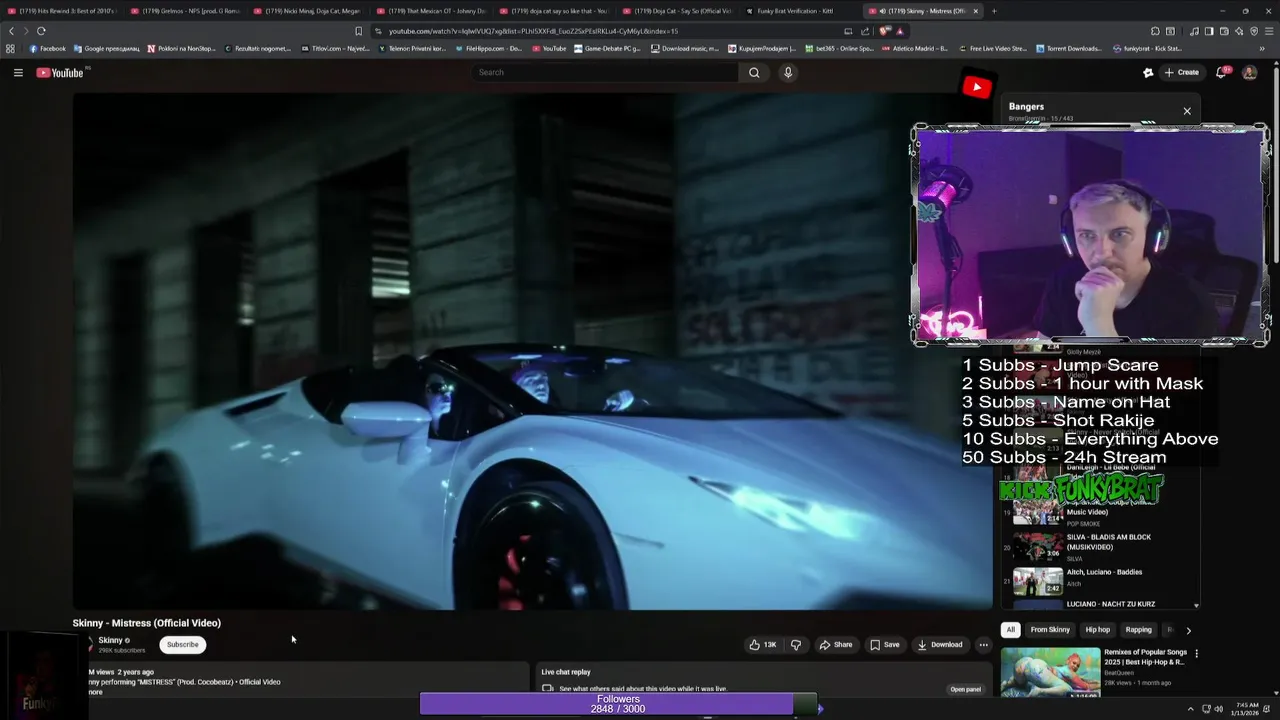Click the main video player area
Screen dimensions: 1280x720
click(x=532, y=350)
